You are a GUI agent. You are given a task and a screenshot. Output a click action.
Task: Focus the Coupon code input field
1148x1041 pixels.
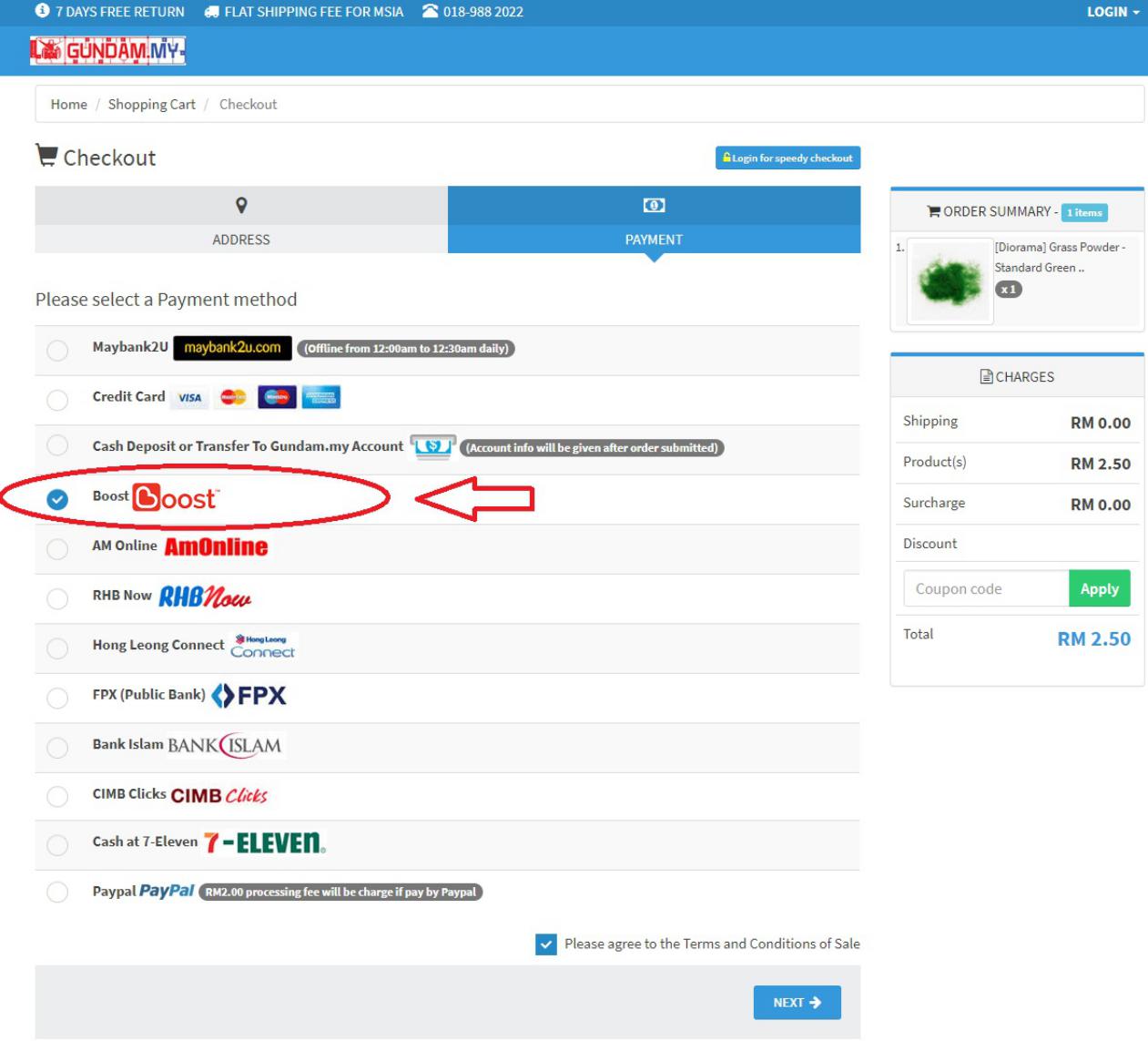(x=986, y=588)
